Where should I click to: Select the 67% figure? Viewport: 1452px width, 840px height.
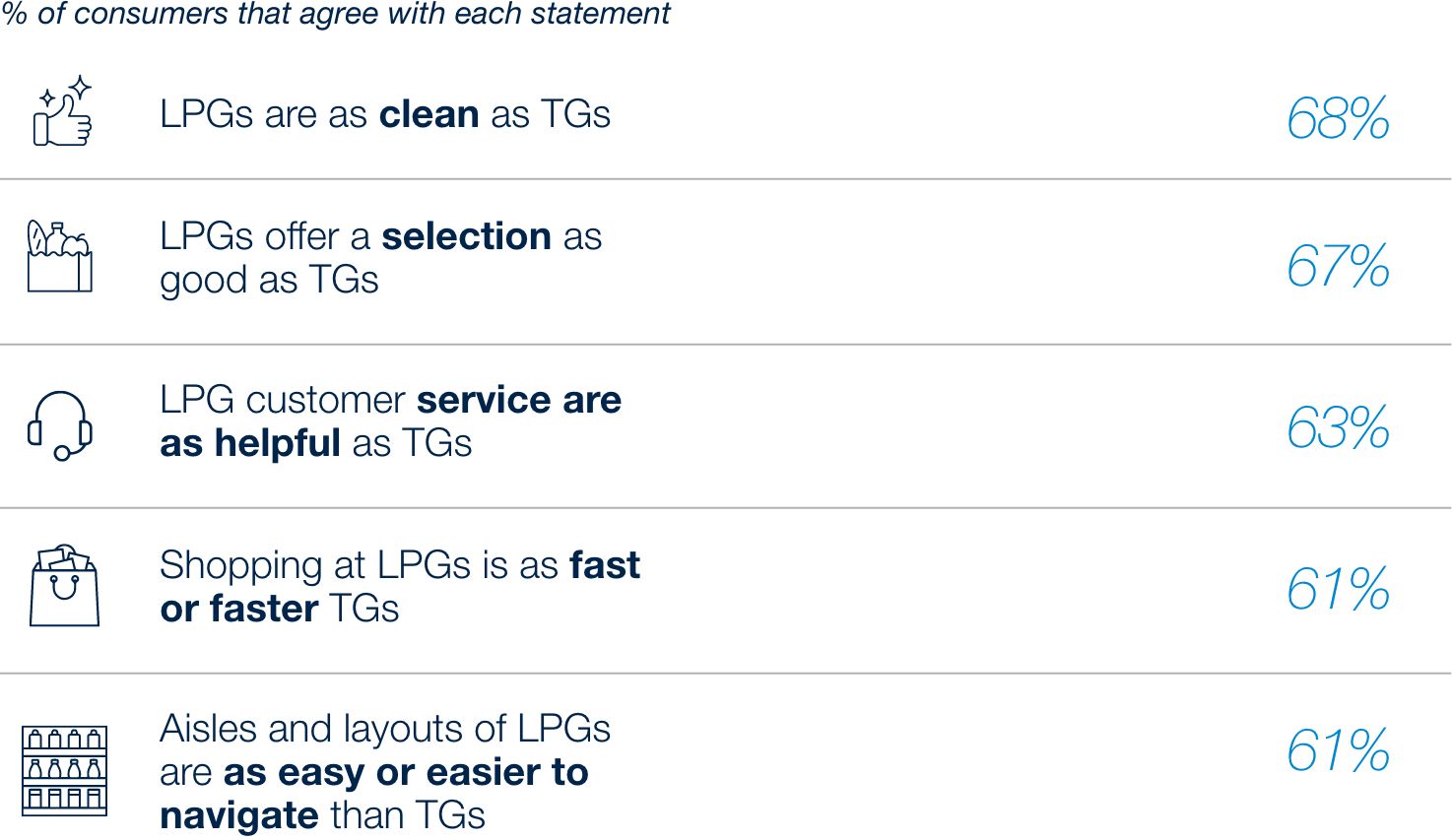tap(1337, 266)
